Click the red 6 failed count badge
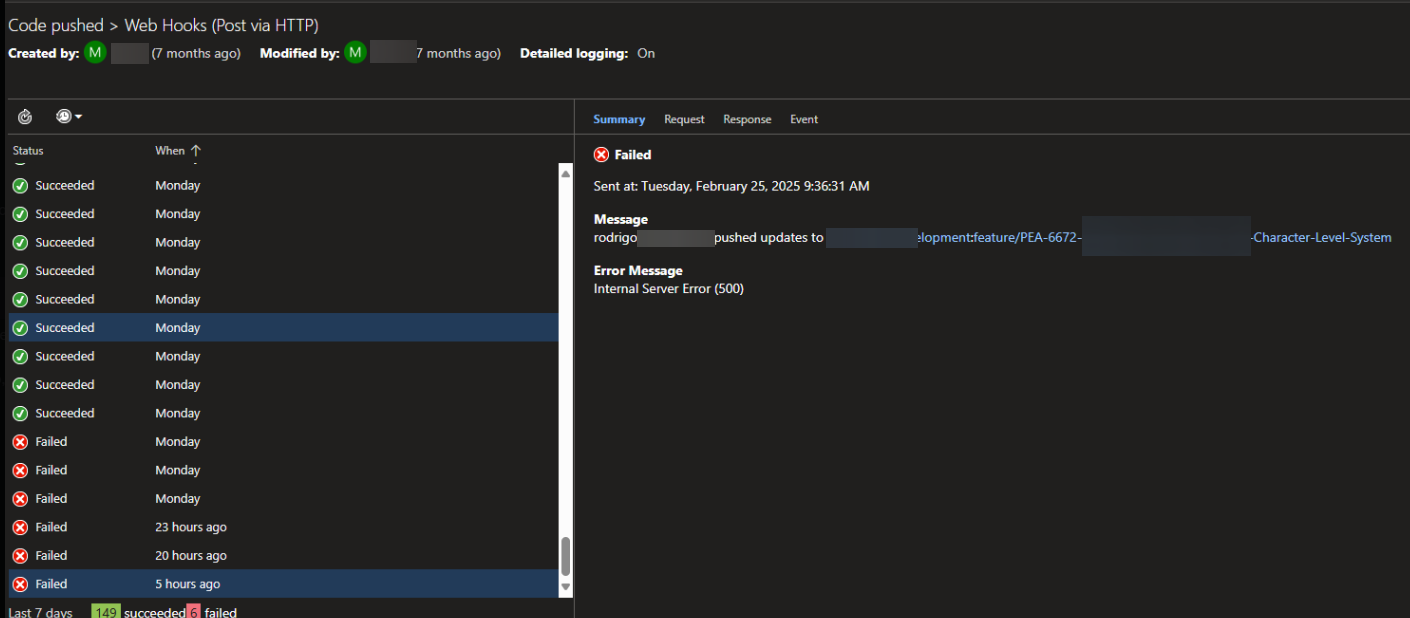 pyautogui.click(x=193, y=612)
